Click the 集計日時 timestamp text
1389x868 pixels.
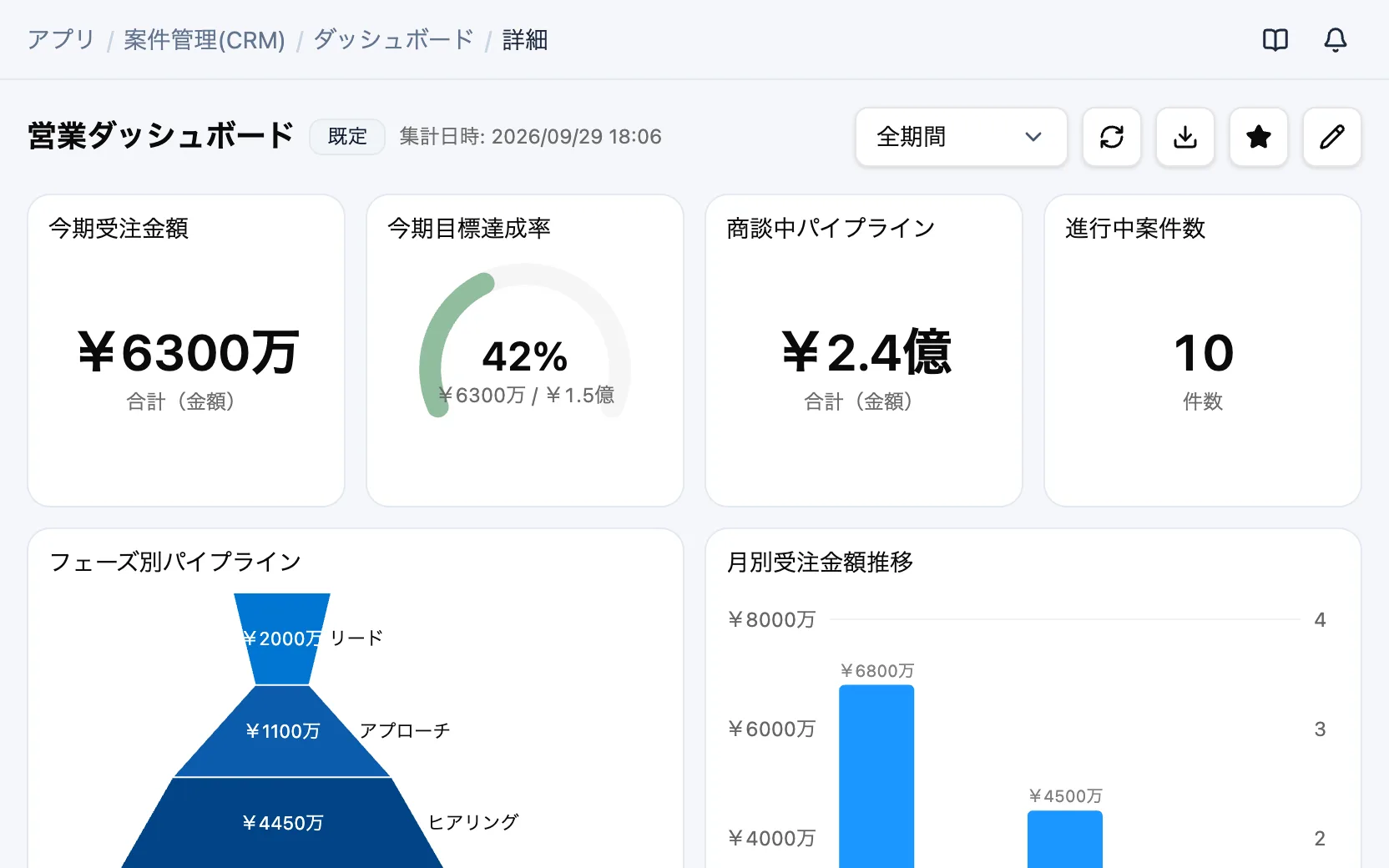coord(530,137)
